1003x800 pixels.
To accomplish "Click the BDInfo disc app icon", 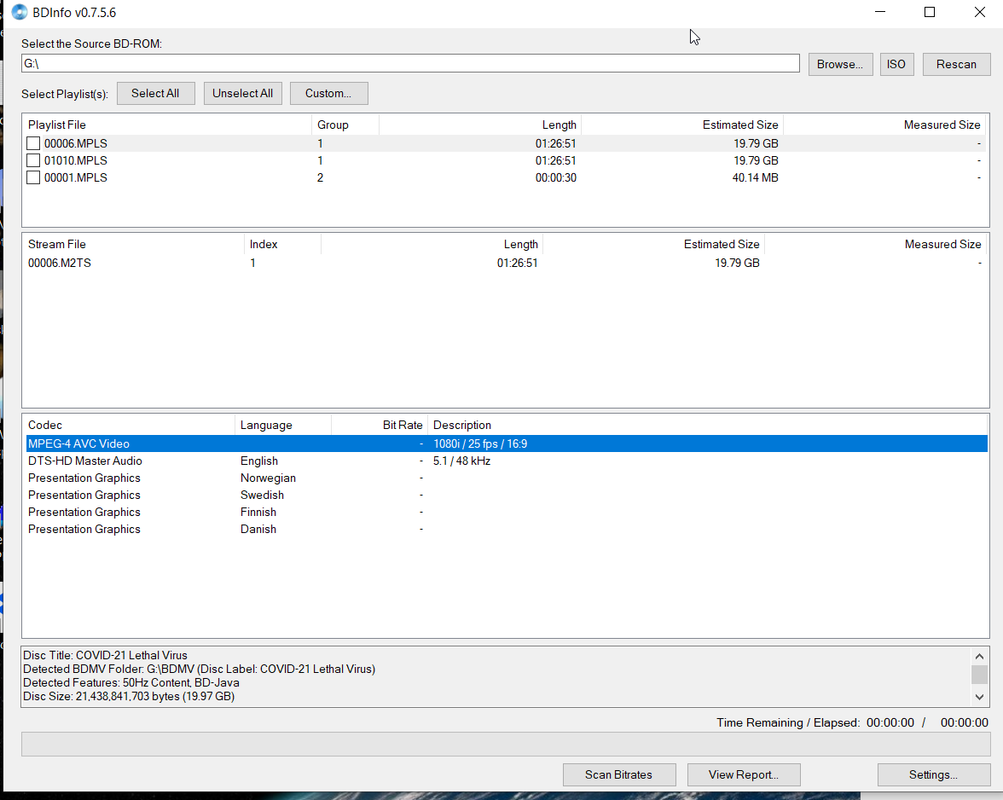I will (19, 12).
